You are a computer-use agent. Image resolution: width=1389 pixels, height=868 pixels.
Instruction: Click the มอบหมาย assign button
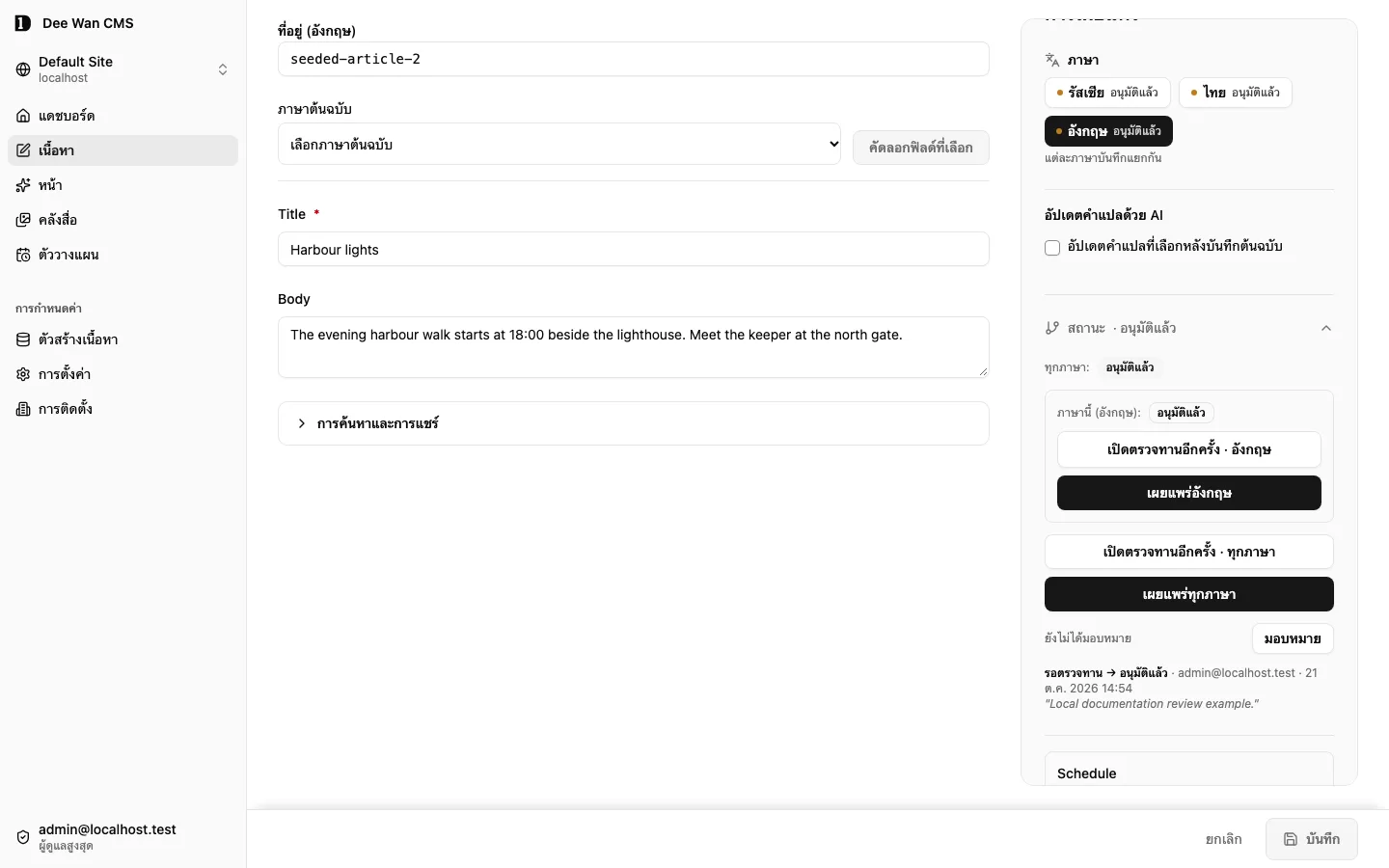[x=1293, y=638]
